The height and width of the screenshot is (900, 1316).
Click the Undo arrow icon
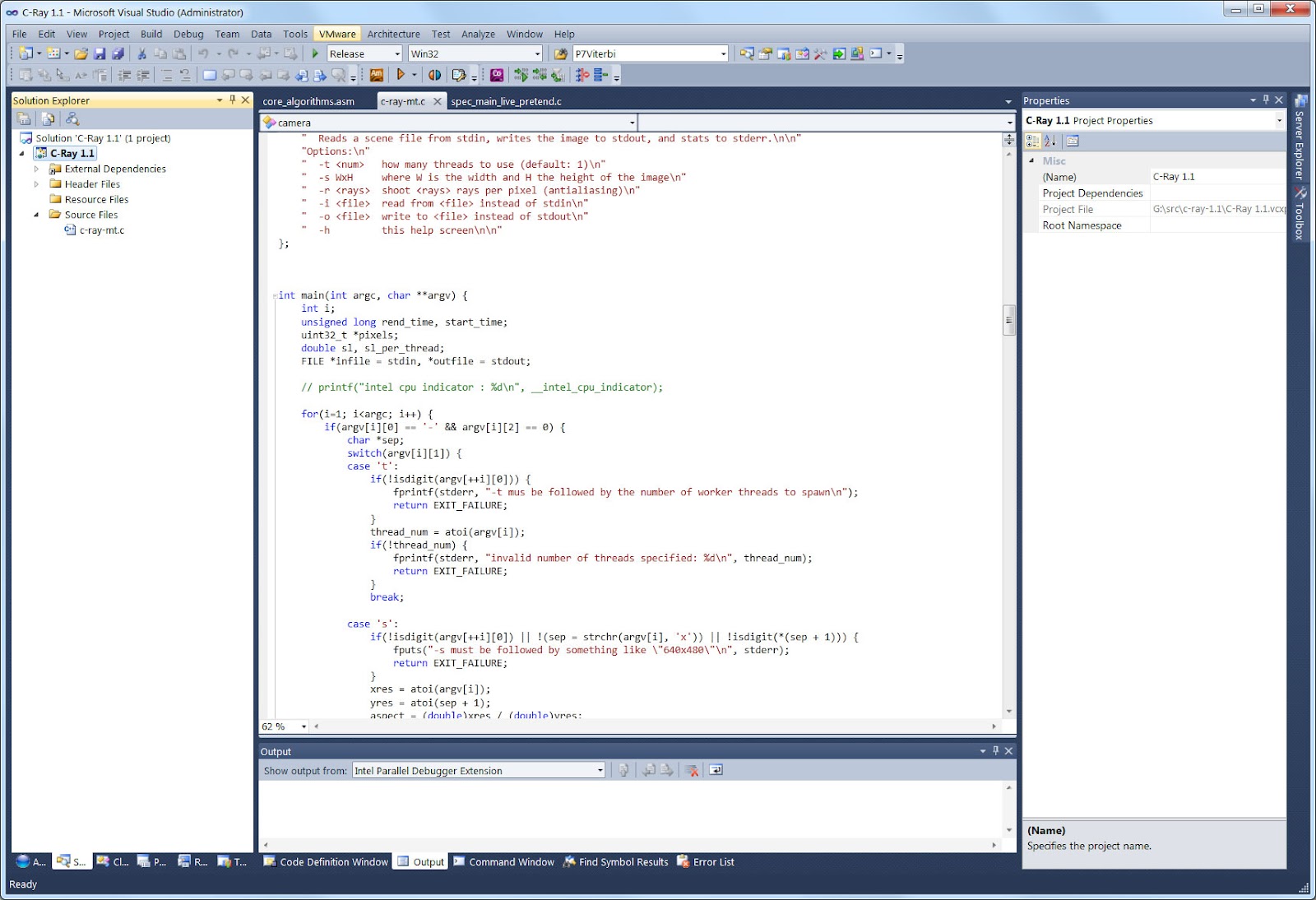(203, 53)
